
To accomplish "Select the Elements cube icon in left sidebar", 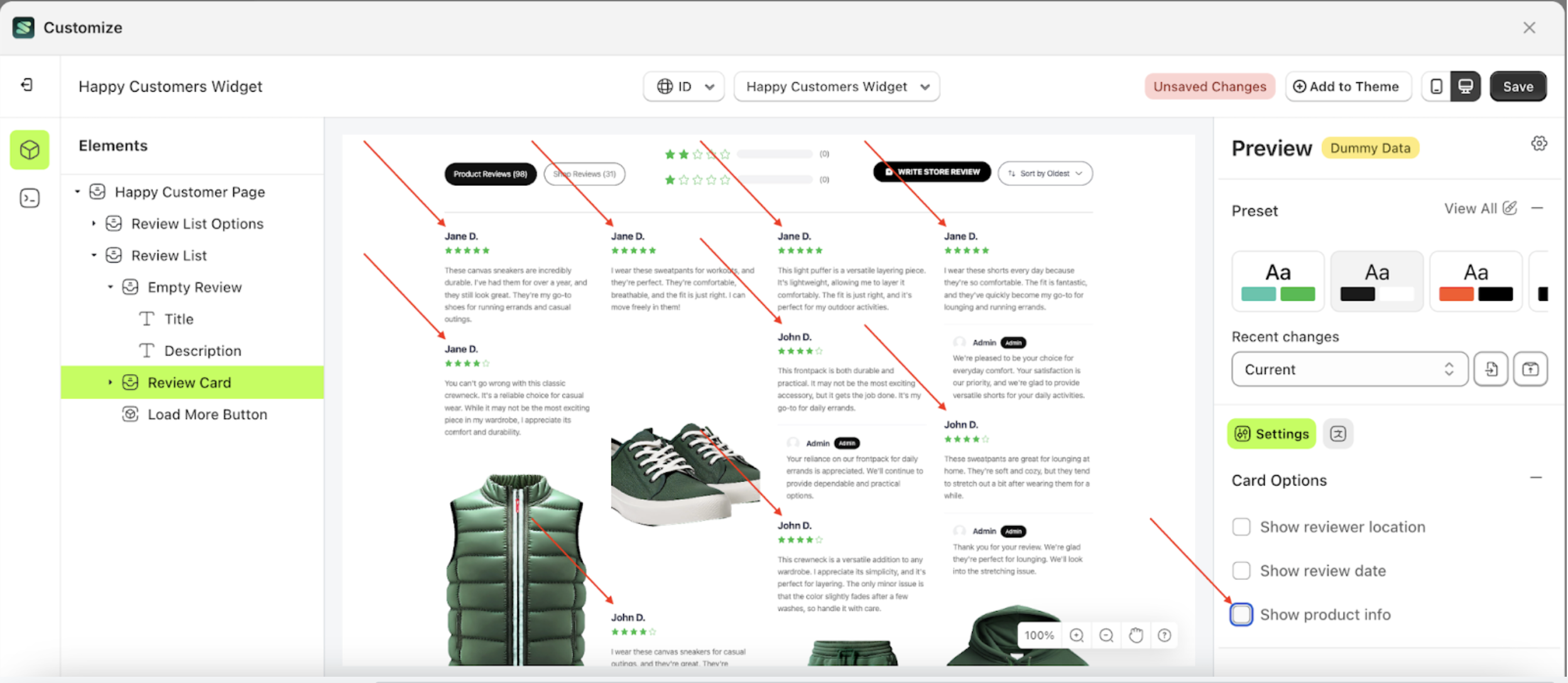I will click(29, 149).
